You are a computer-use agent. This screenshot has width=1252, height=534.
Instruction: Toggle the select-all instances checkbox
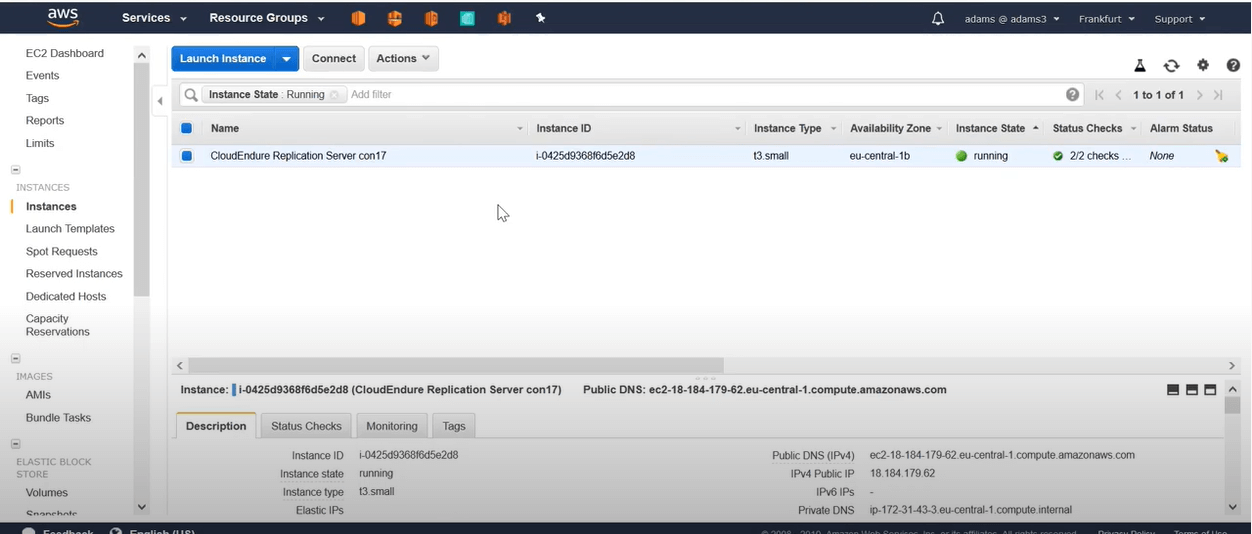(187, 128)
